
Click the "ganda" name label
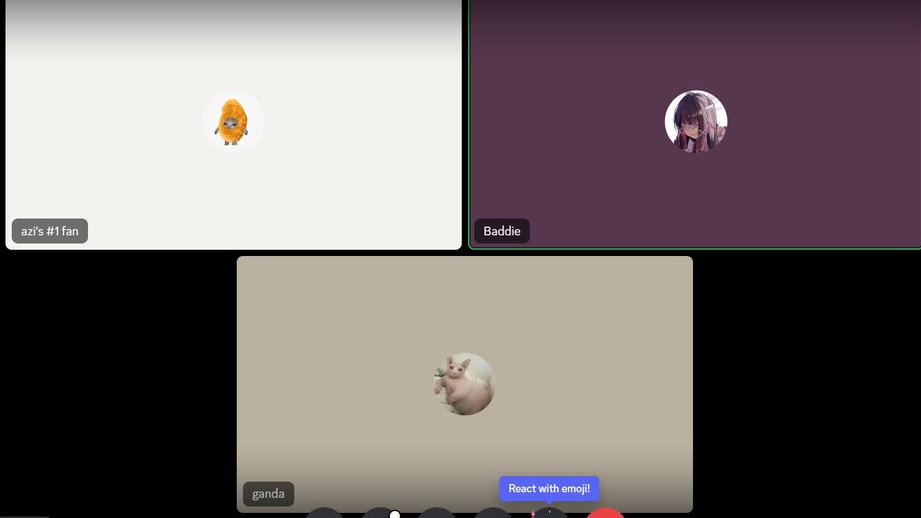pos(268,493)
